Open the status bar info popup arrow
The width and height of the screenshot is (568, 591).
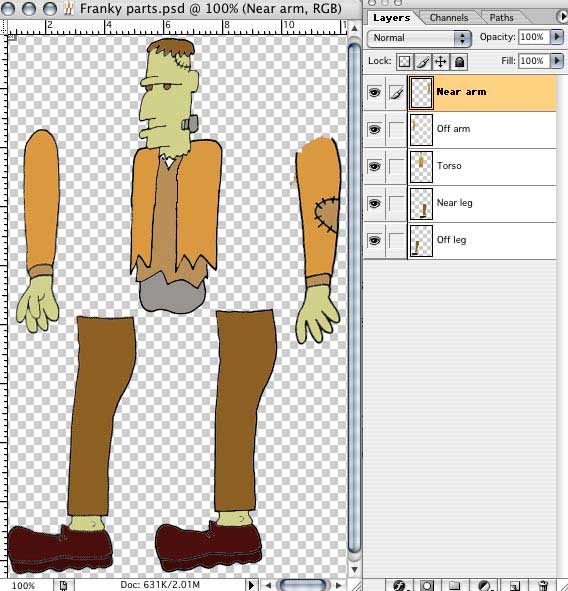click(251, 585)
